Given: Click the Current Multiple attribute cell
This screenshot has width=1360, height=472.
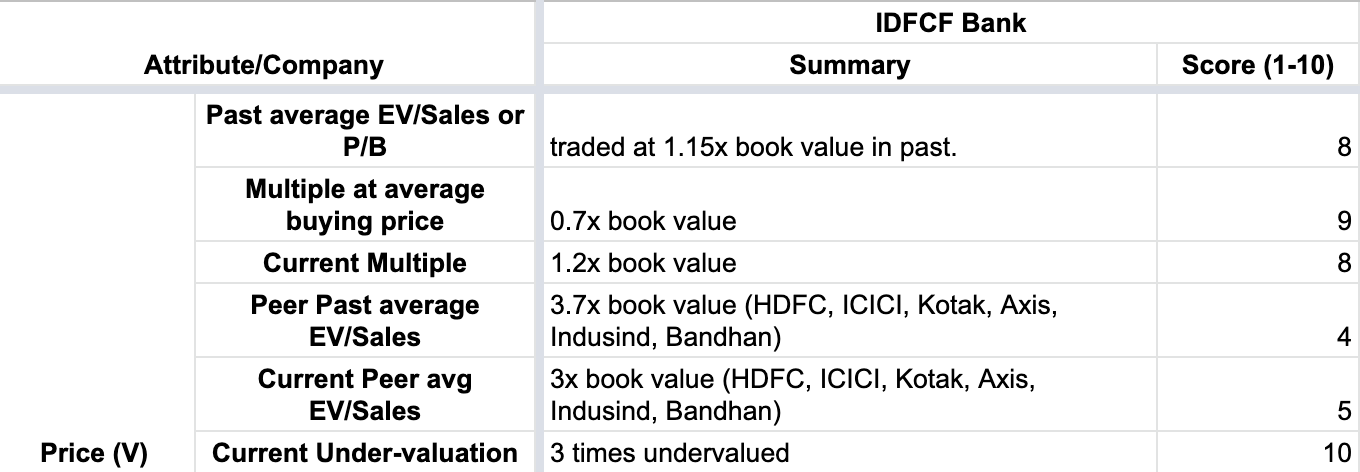Looking at the screenshot, I should tap(364, 263).
